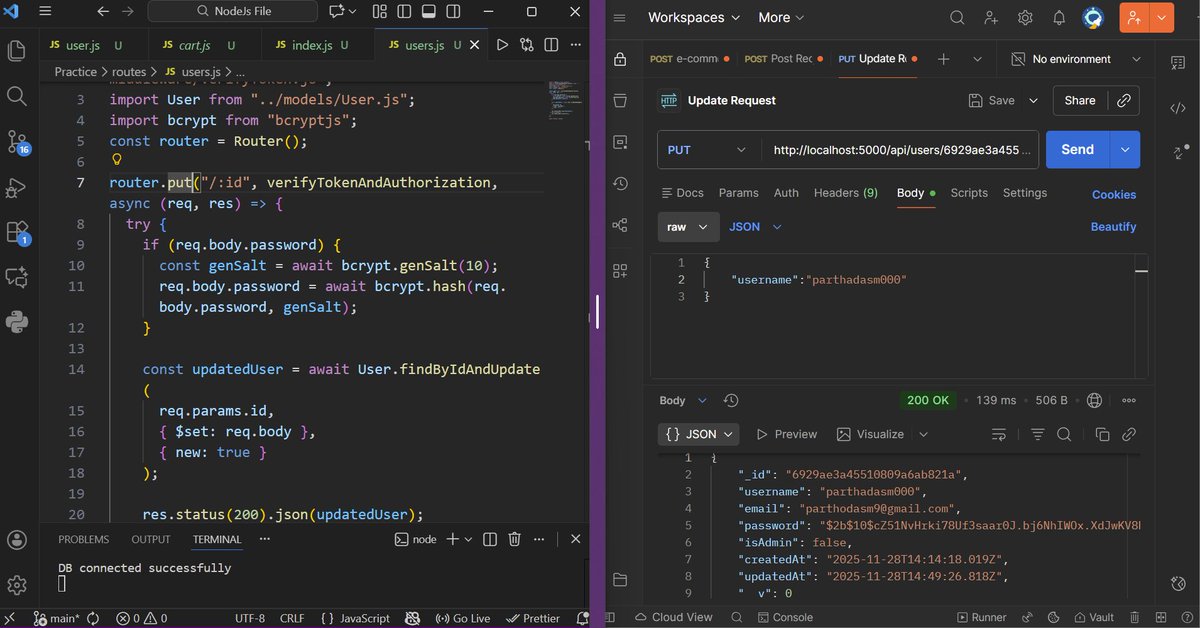Open the VS Code Explorer view
This screenshot has height=628, width=1200.
(x=16, y=50)
